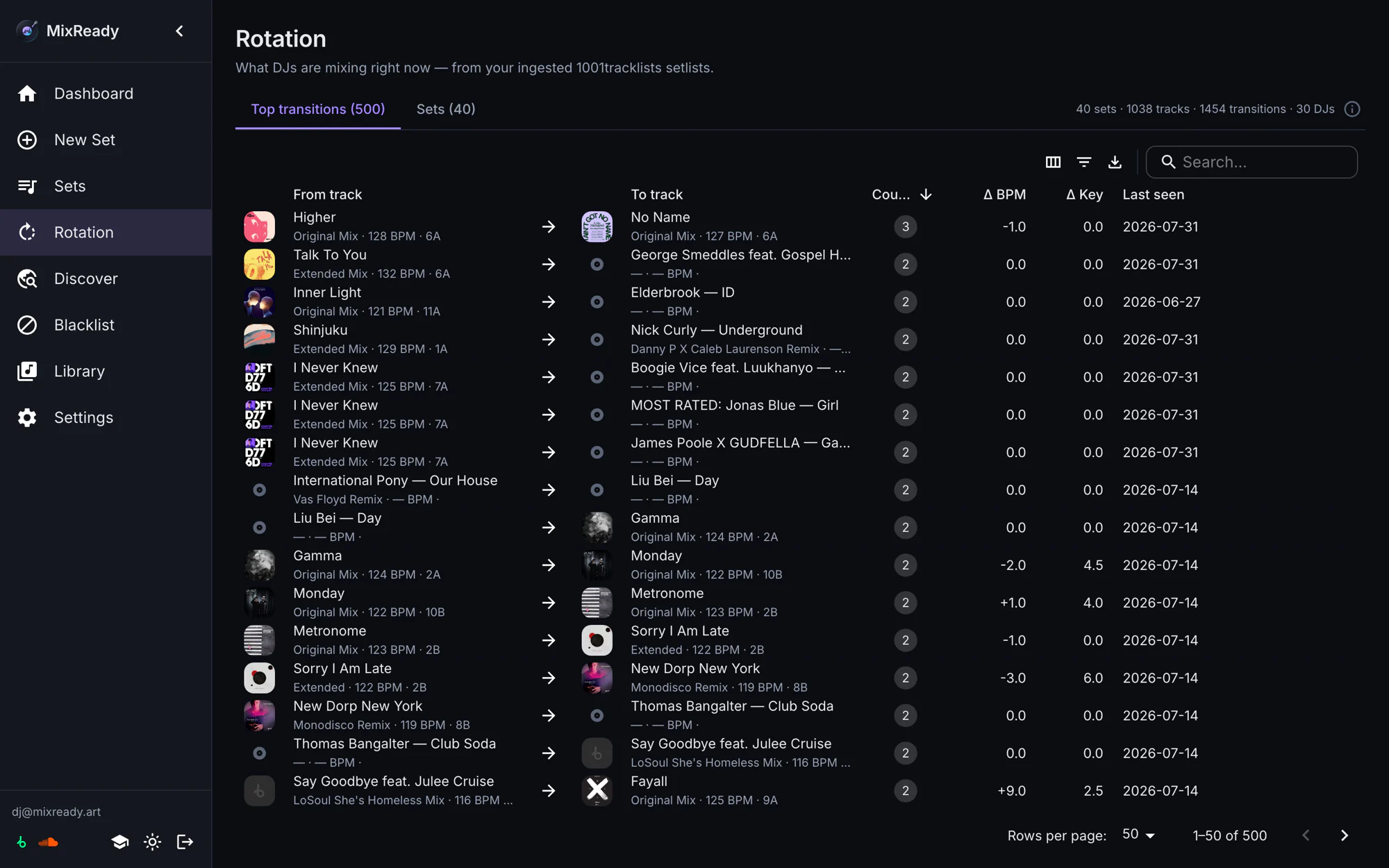Click the '1–50 of 500' pagination text
Image resolution: width=1389 pixels, height=868 pixels.
point(1229,835)
